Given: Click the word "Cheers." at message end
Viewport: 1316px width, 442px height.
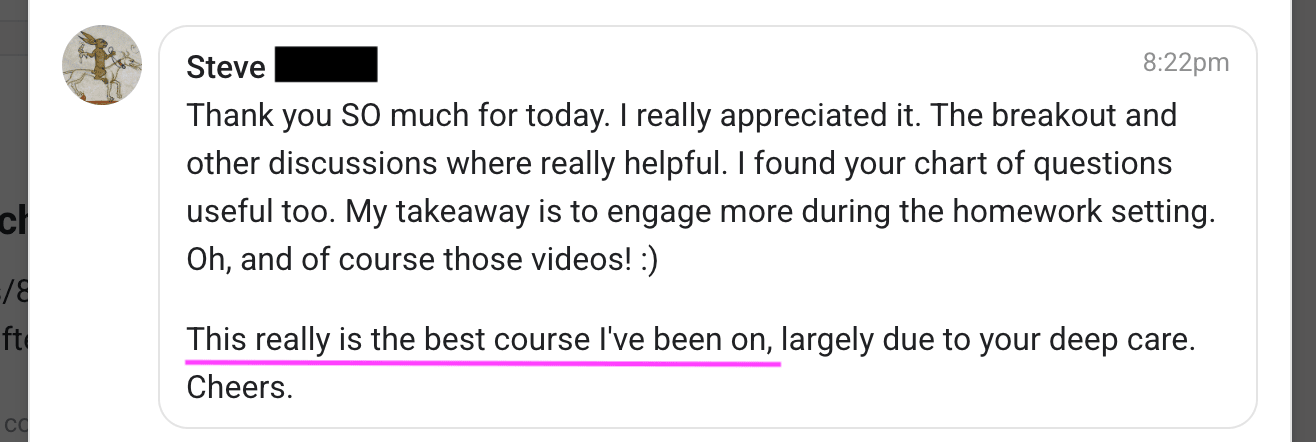Looking at the screenshot, I should coord(240,387).
